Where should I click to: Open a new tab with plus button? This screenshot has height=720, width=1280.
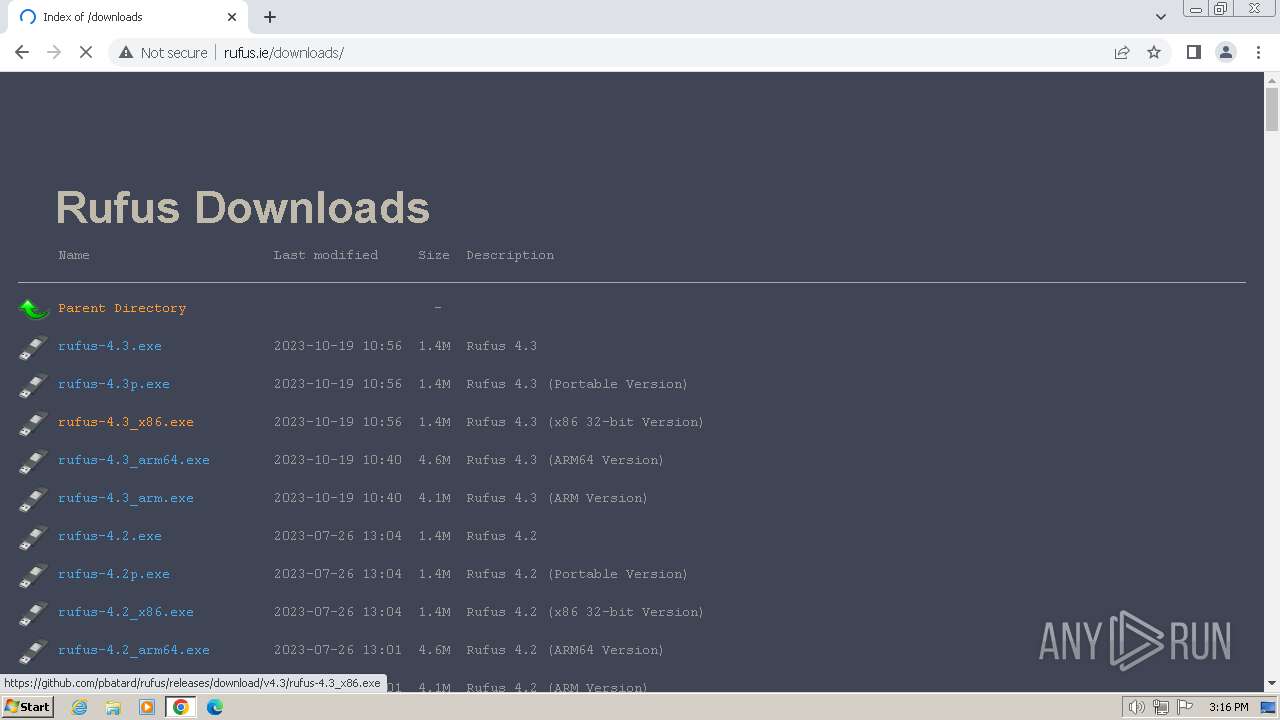pyautogui.click(x=270, y=17)
